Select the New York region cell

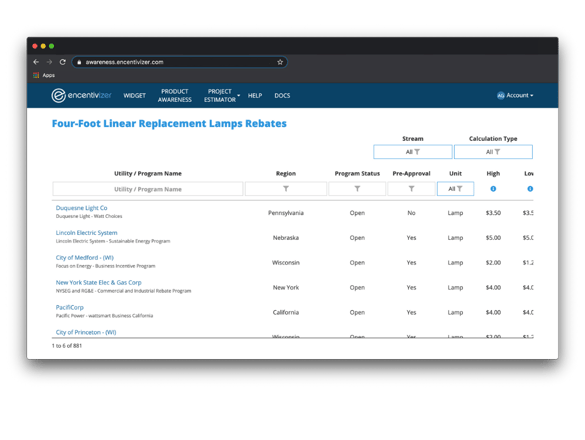[286, 287]
